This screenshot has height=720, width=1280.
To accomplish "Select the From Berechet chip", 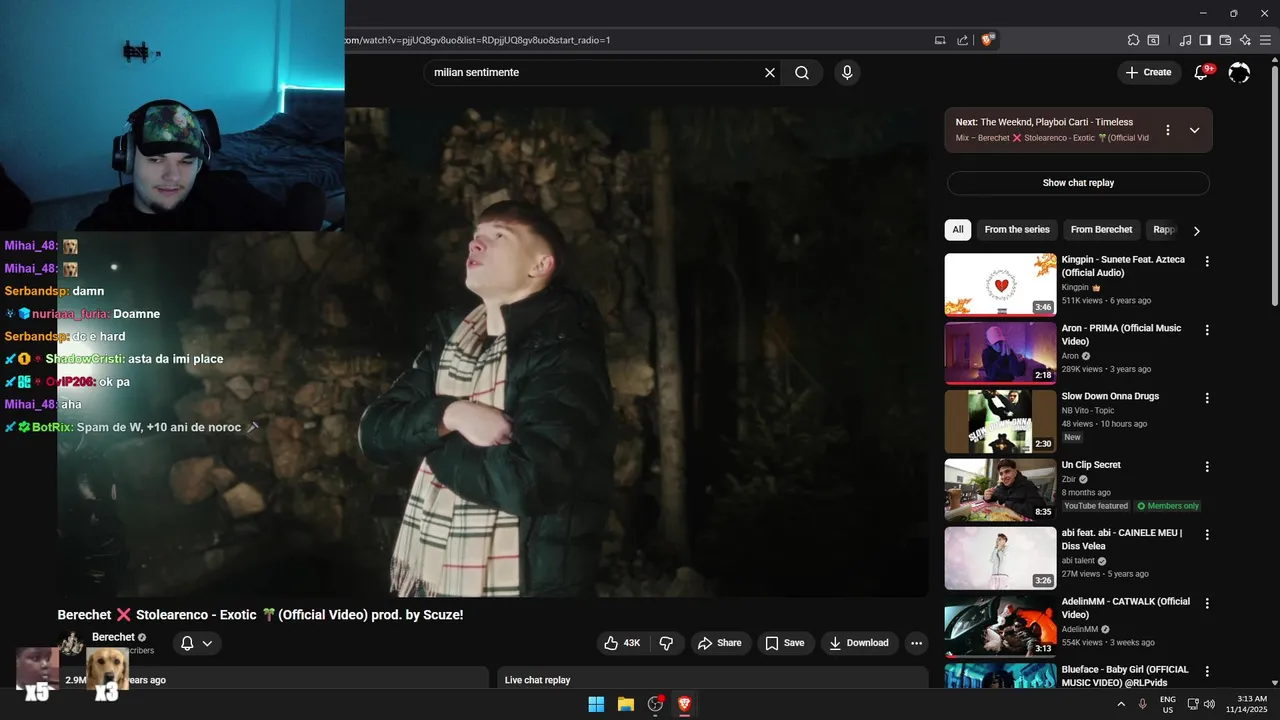I will pos(1101,230).
